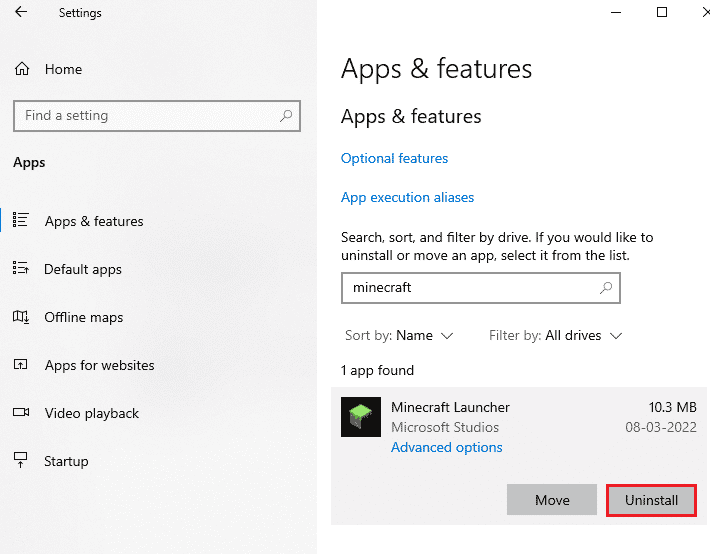Click the Video playback sidebar icon
This screenshot has width=710, height=554.
click(x=21, y=413)
